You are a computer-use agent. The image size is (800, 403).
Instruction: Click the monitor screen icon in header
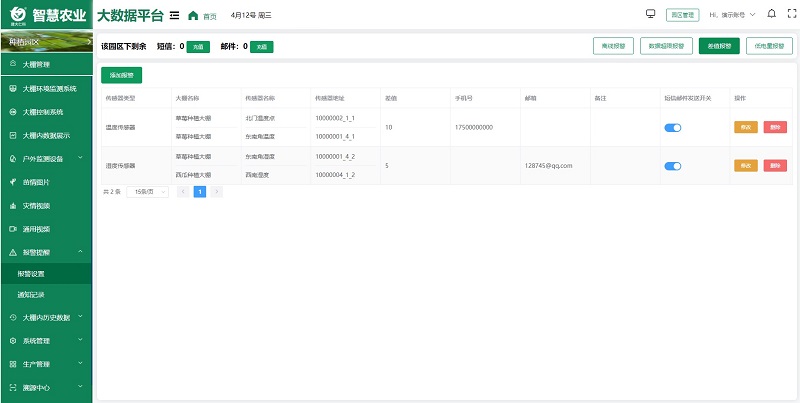pyautogui.click(x=650, y=15)
